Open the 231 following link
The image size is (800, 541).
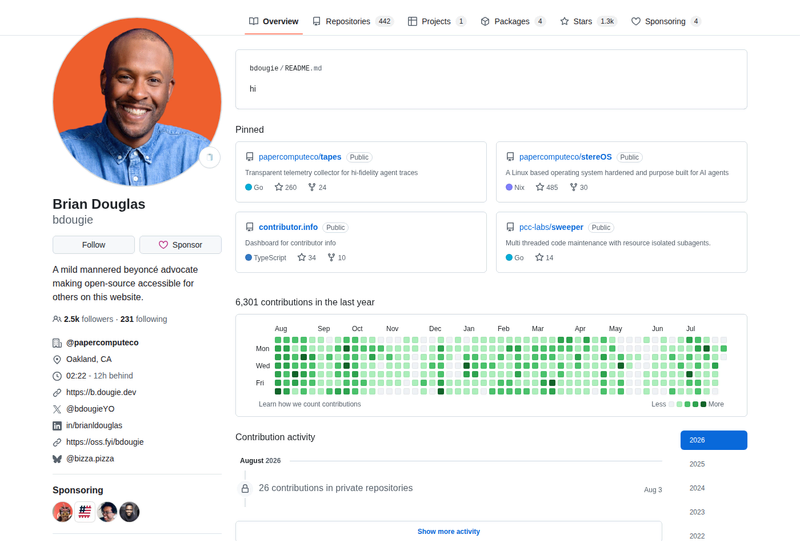tap(143, 319)
